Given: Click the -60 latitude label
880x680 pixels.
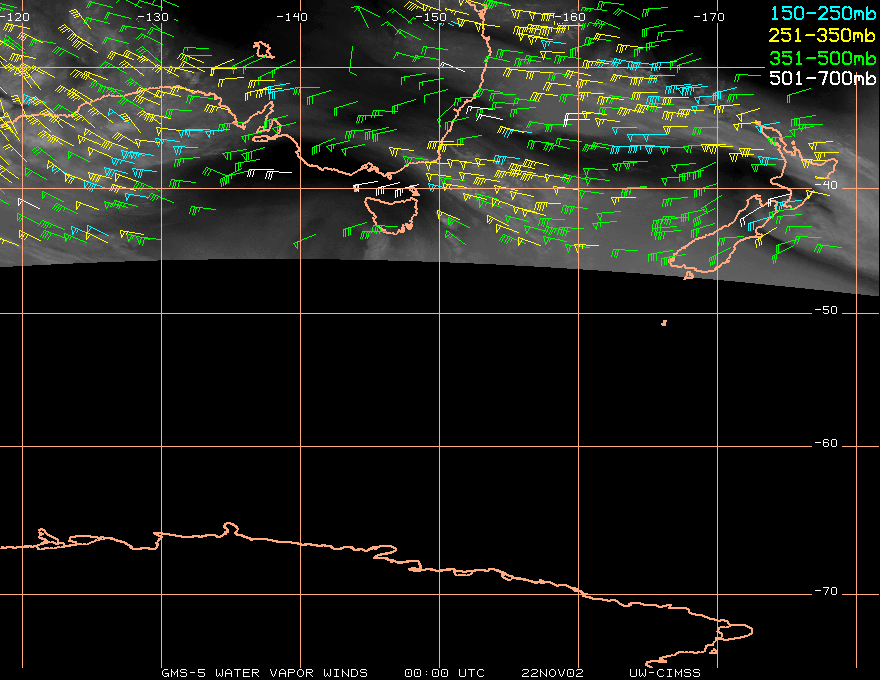Looking at the screenshot, I should (826, 443).
